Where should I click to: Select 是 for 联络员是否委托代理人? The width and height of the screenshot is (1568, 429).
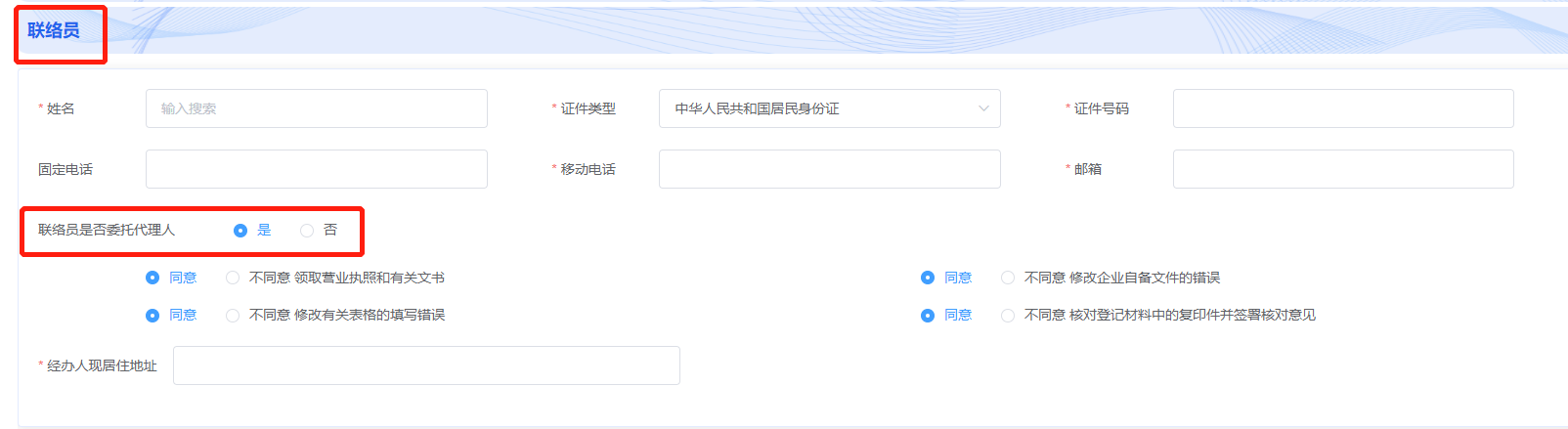240,231
